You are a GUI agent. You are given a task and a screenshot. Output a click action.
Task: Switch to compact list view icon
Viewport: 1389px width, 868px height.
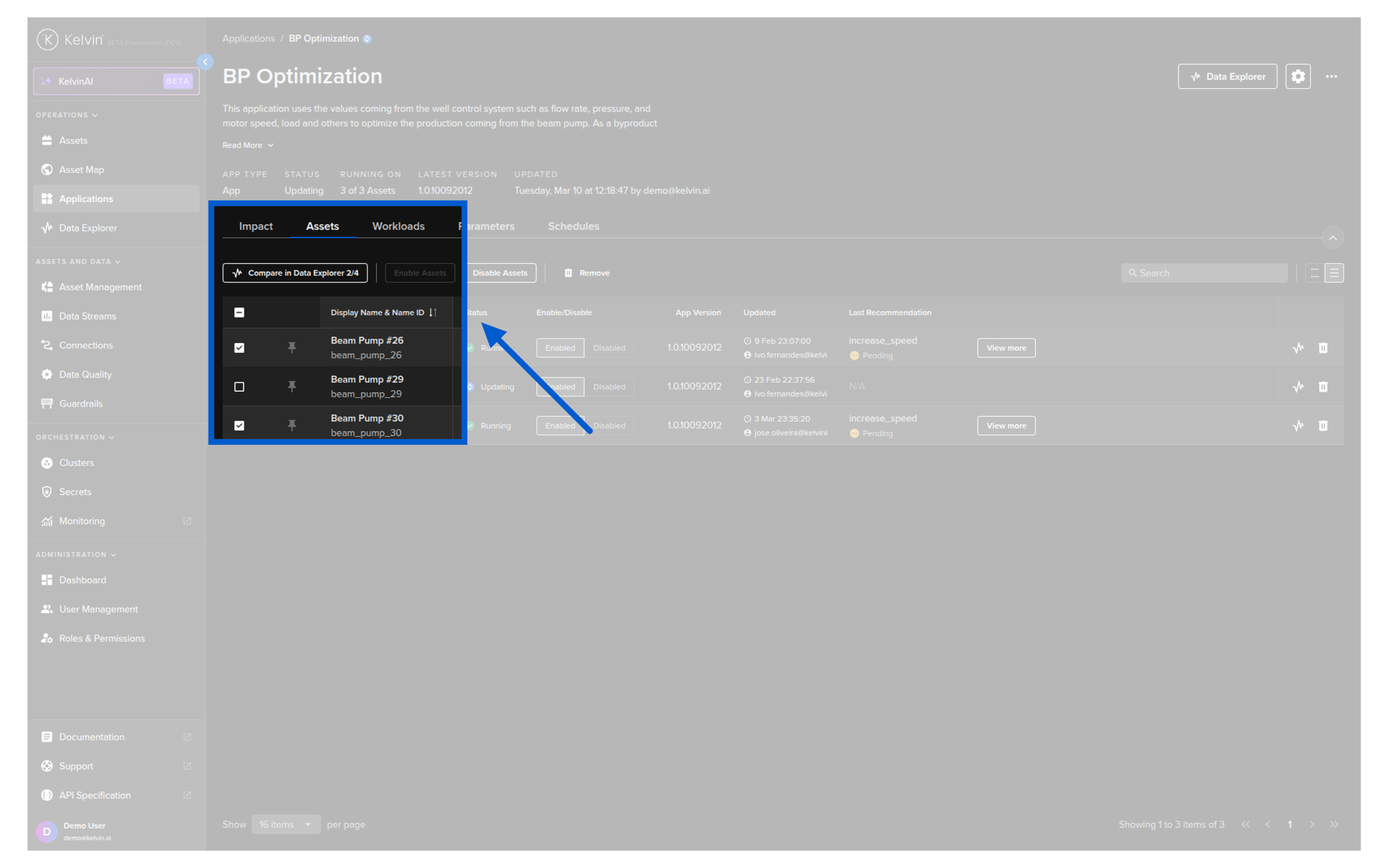1314,273
